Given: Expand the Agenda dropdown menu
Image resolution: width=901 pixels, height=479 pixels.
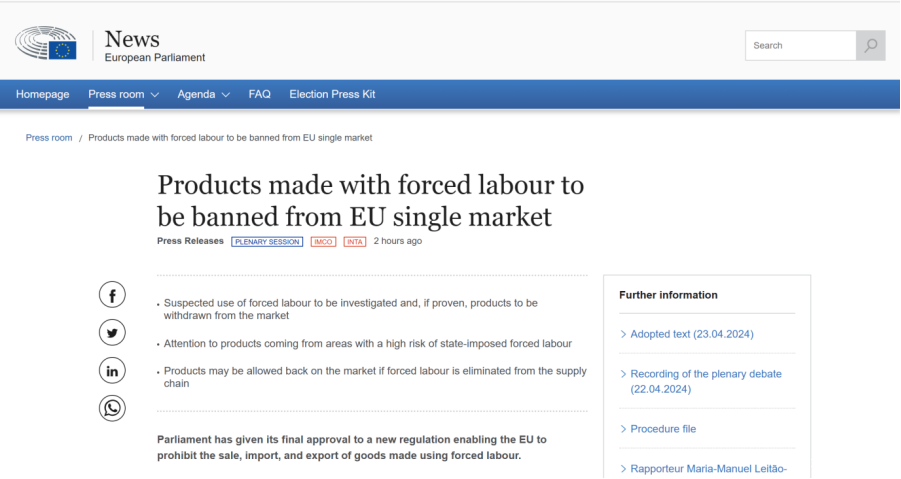Looking at the screenshot, I should [x=203, y=95].
